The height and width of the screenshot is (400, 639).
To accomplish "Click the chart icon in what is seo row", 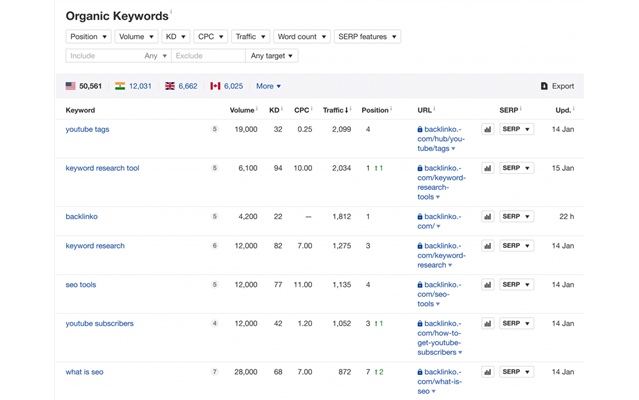I will point(488,372).
